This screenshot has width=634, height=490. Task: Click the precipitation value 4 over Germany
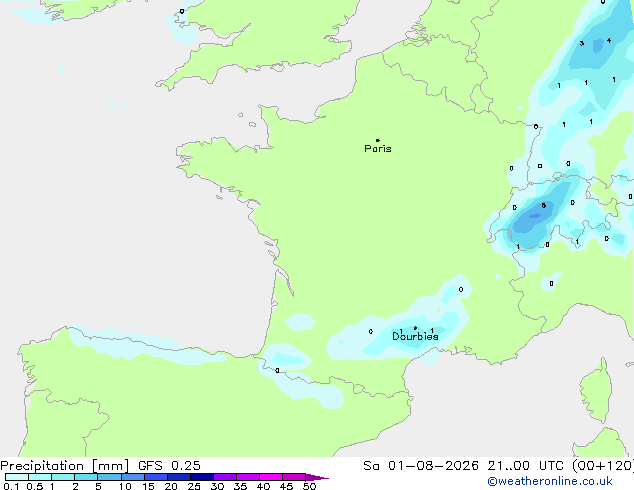(609, 40)
